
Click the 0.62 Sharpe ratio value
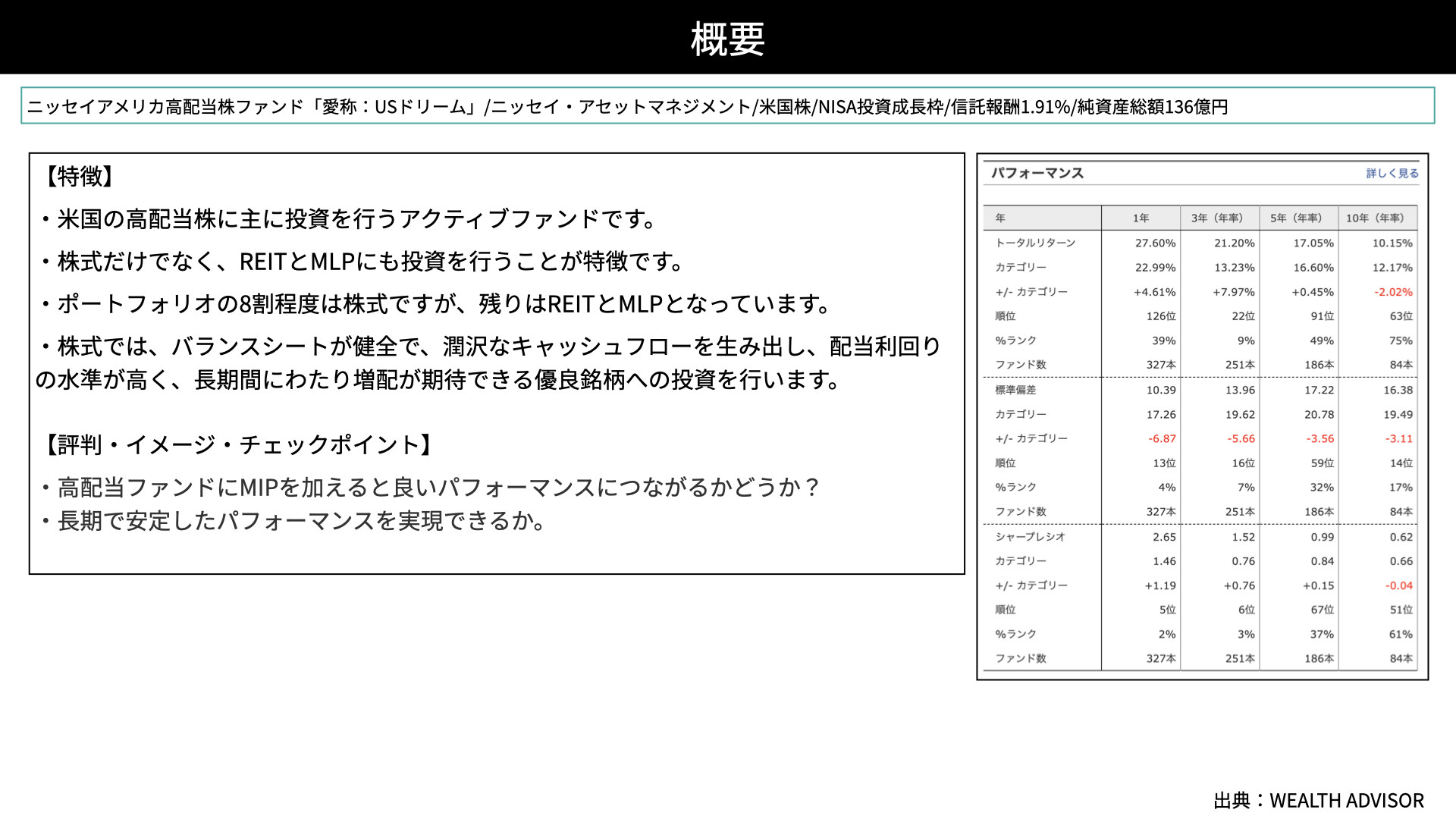click(1401, 538)
